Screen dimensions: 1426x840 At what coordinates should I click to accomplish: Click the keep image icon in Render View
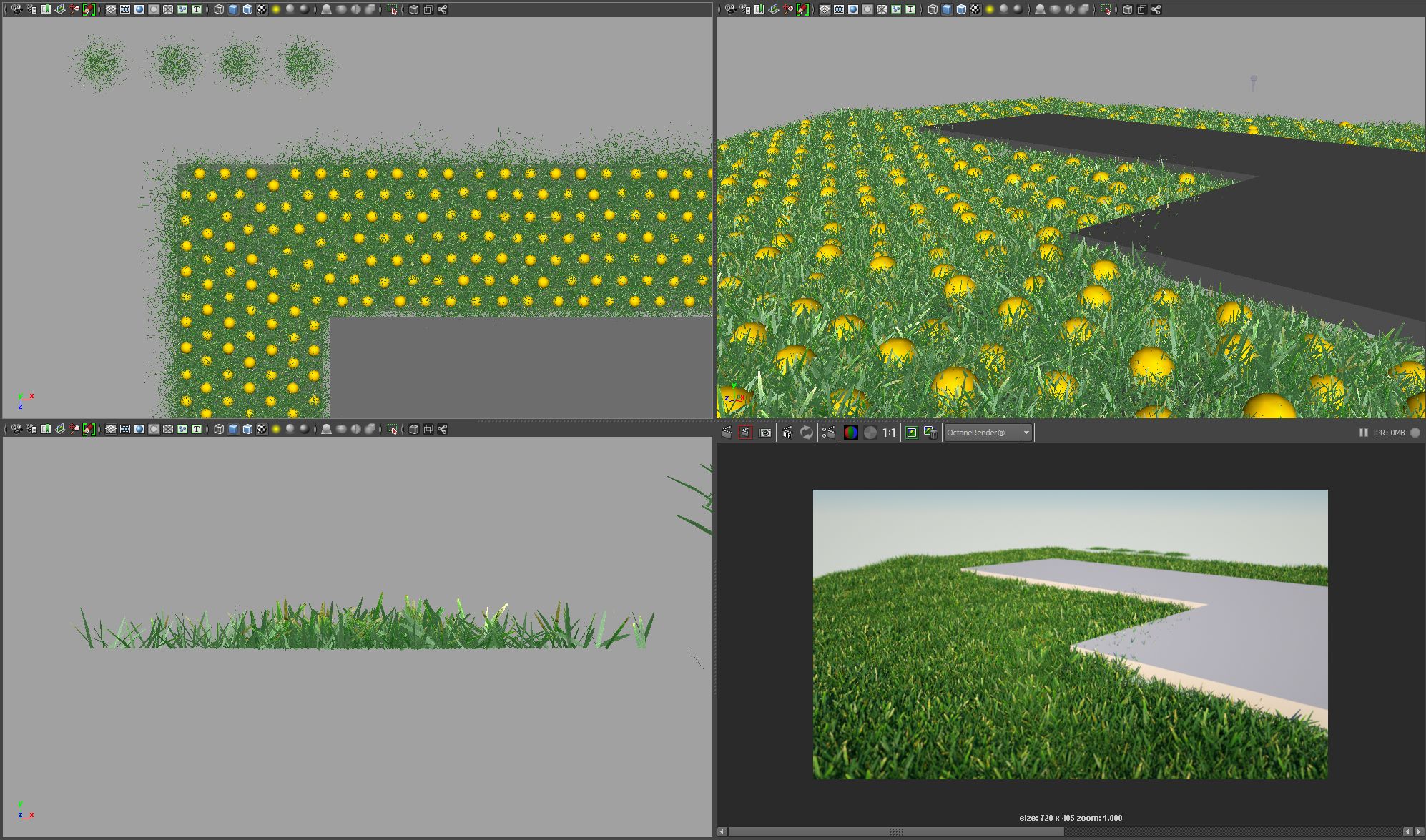[x=912, y=433]
